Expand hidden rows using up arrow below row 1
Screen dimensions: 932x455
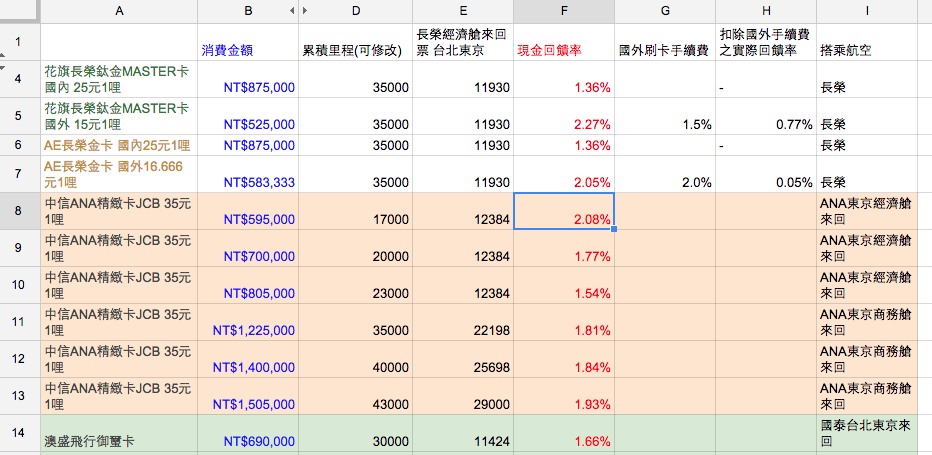[x=1, y=55]
